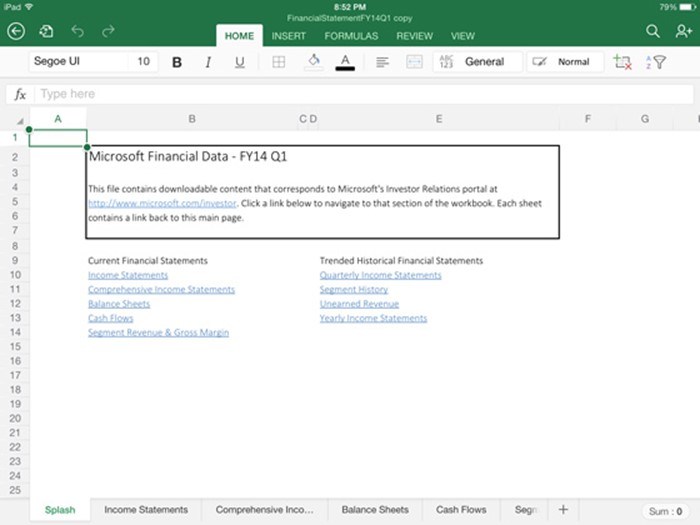Viewport: 700px width, 525px height.
Task: Select Trended Historical Financial Statements heading
Action: [401, 261]
